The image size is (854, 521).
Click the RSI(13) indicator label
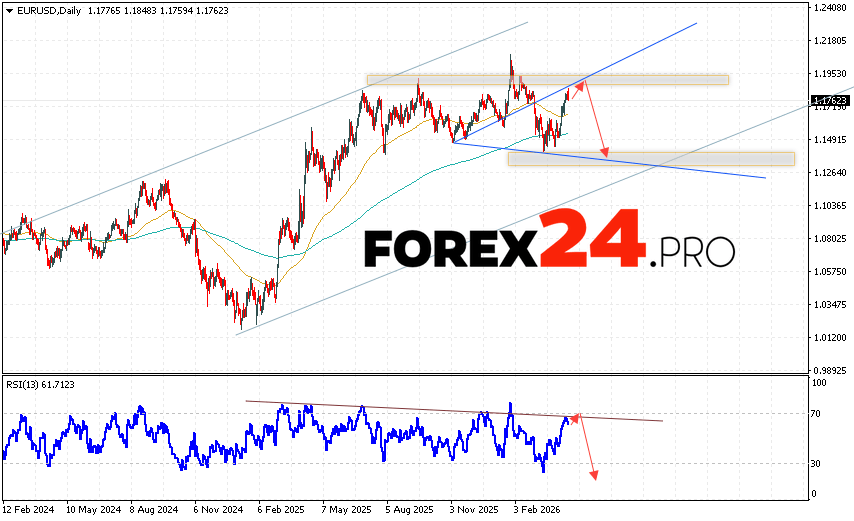[x=40, y=385]
